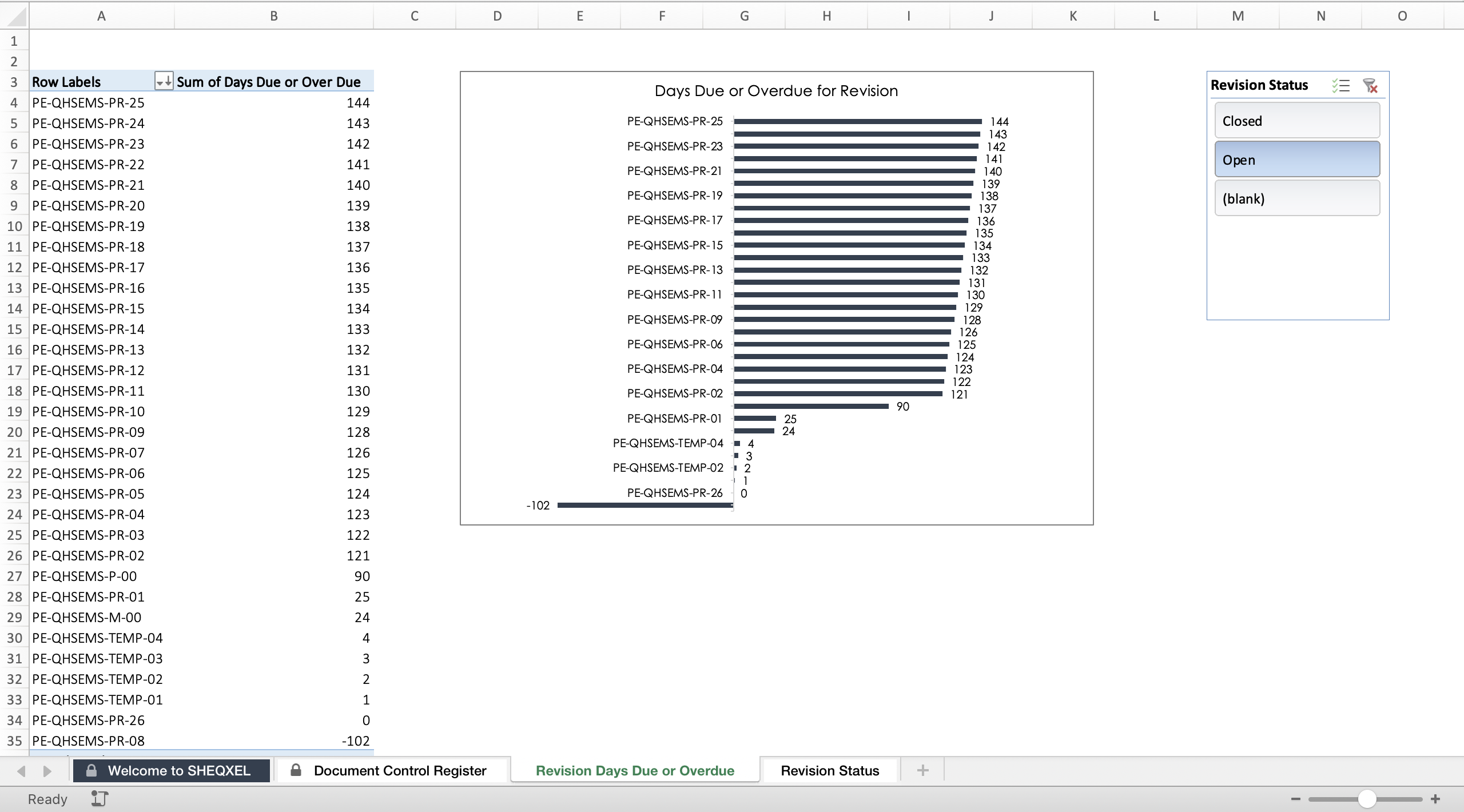Viewport: 1464px width, 812px height.
Task: Open the Revision Status sheet tab
Action: pos(830,770)
